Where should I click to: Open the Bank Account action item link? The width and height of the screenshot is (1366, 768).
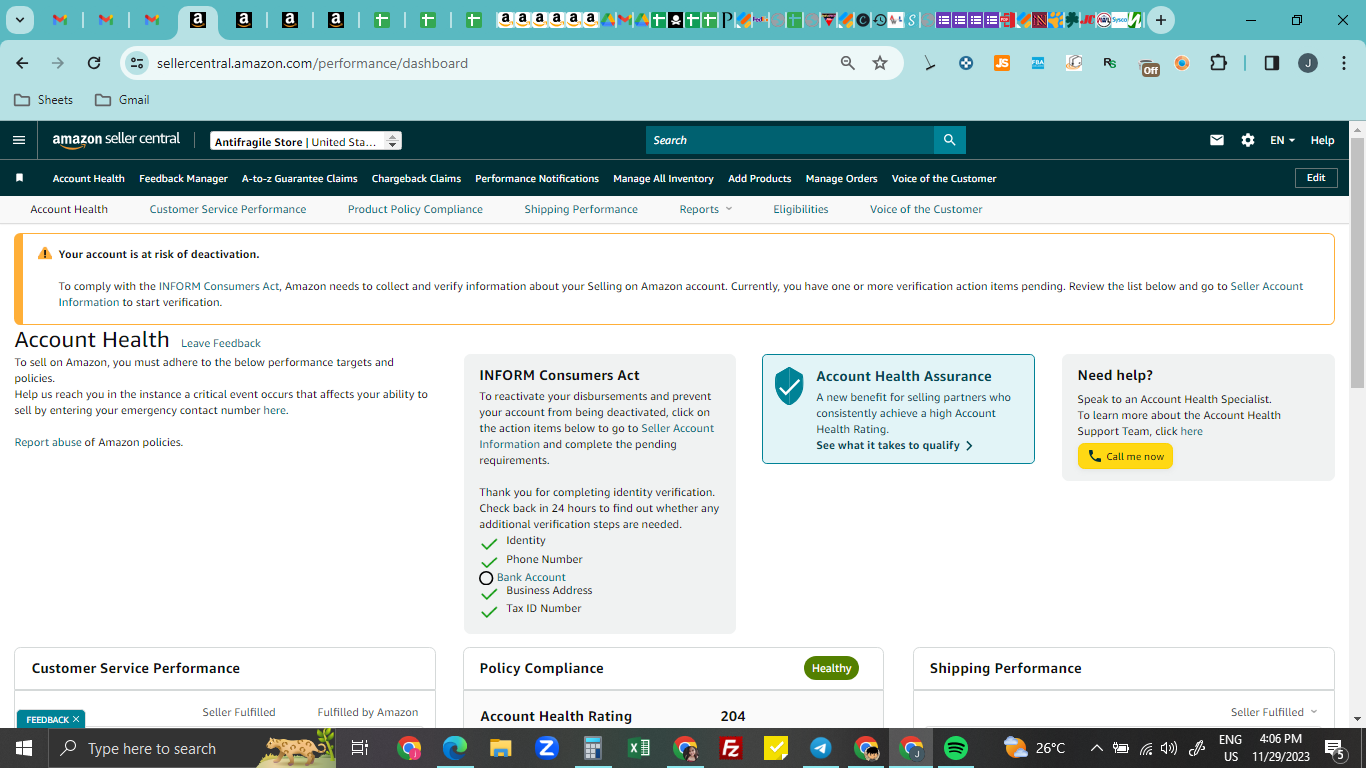click(531, 577)
